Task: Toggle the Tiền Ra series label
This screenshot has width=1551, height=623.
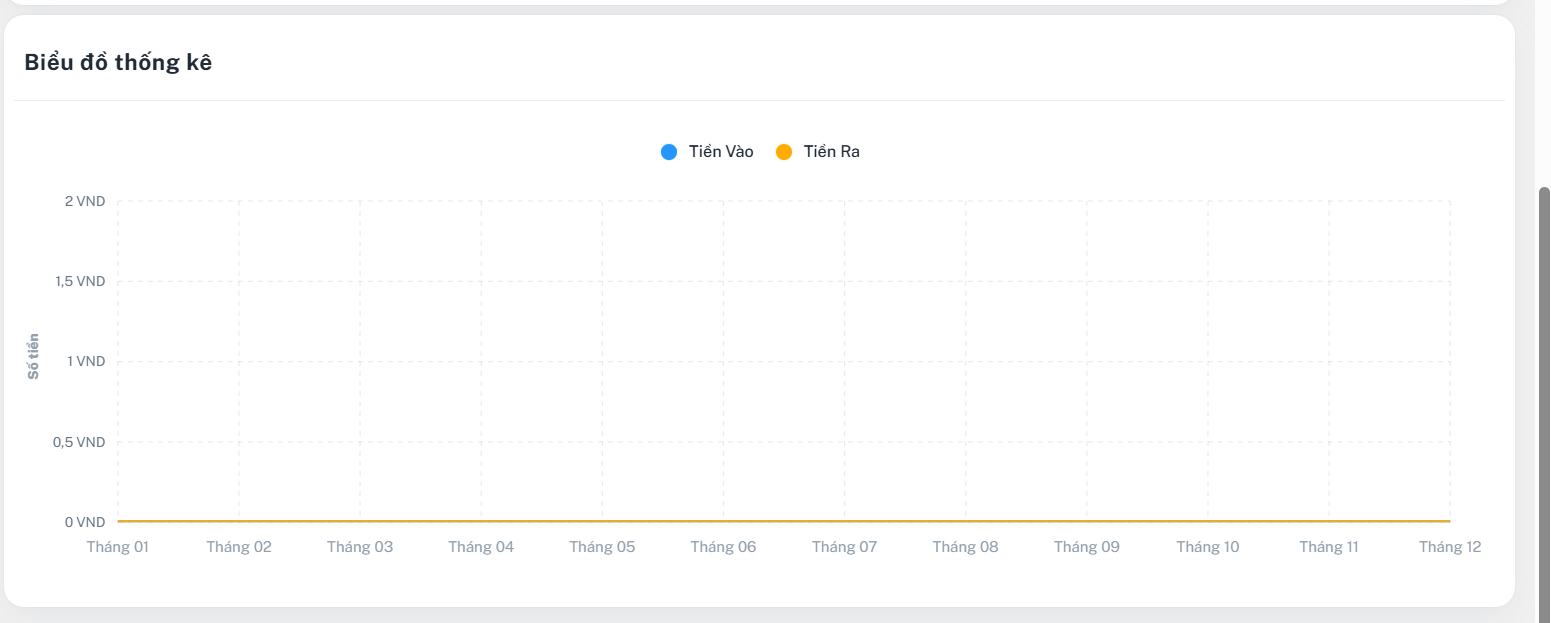Action: pyautogui.click(x=831, y=152)
